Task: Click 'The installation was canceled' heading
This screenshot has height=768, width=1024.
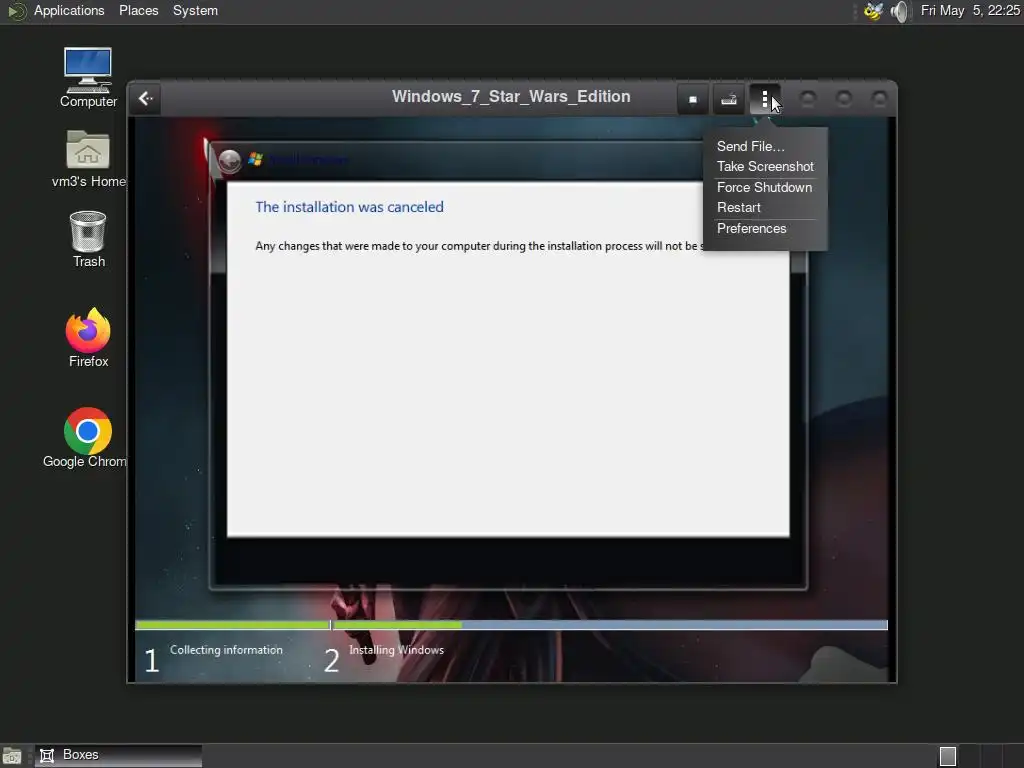Action: point(349,207)
